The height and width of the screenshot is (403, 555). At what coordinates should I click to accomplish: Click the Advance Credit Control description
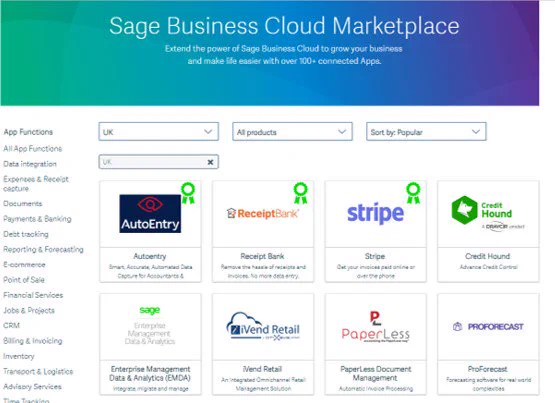tap(488, 267)
